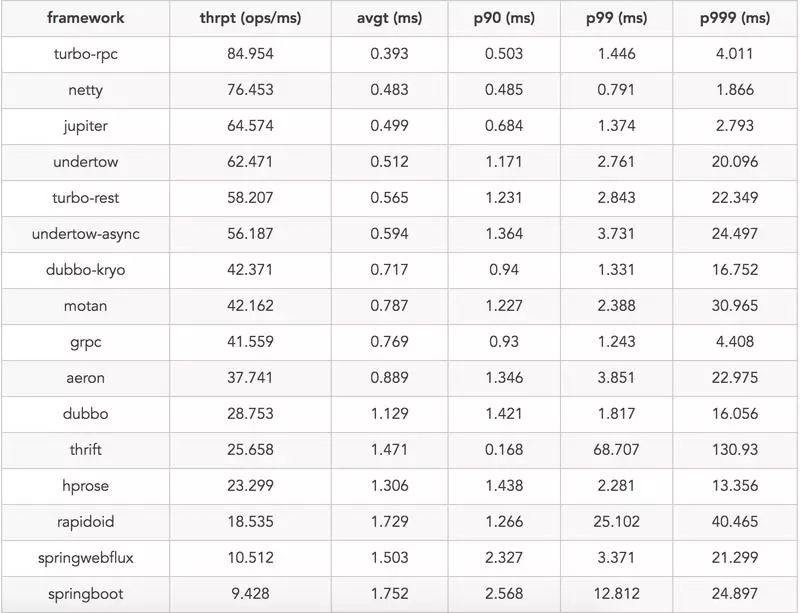
Task: Click the p999 (ms) column header
Action: (735, 18)
